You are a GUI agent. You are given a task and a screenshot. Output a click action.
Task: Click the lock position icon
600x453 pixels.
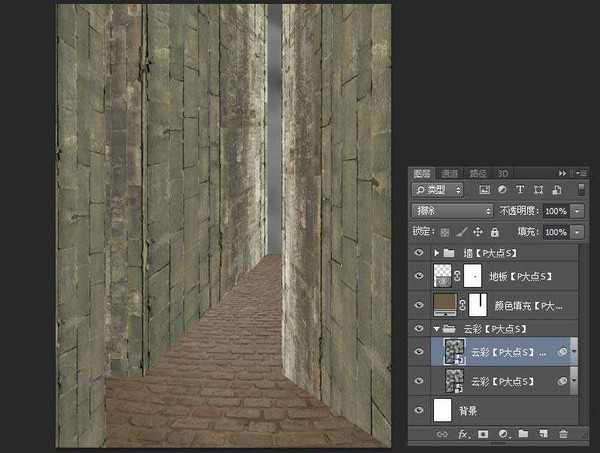[477, 232]
